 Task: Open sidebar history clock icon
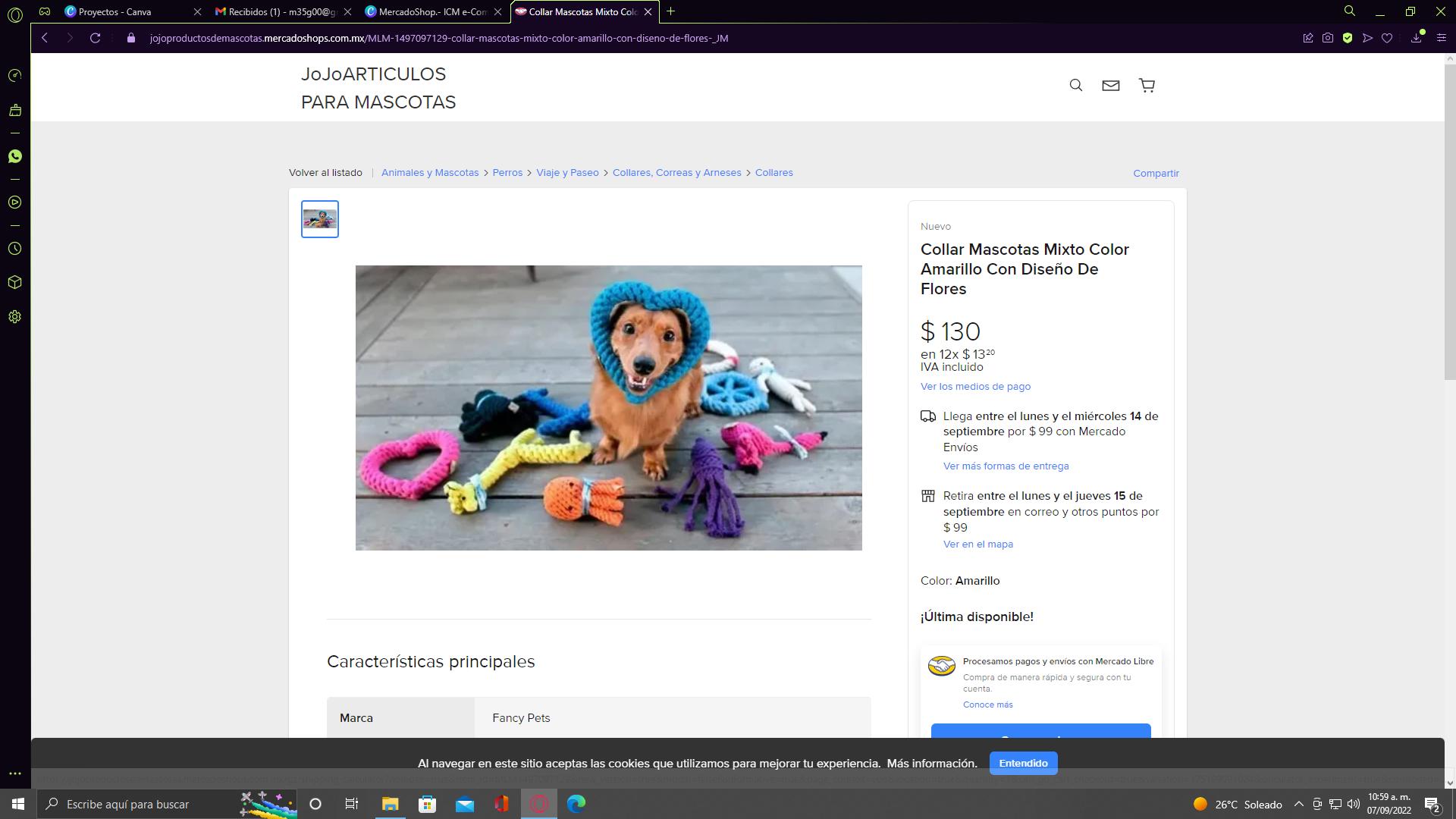[14, 249]
